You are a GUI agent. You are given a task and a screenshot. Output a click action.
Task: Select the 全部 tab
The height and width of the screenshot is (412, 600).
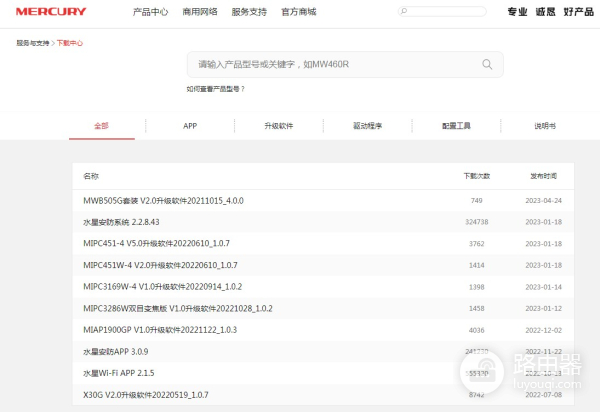point(102,126)
